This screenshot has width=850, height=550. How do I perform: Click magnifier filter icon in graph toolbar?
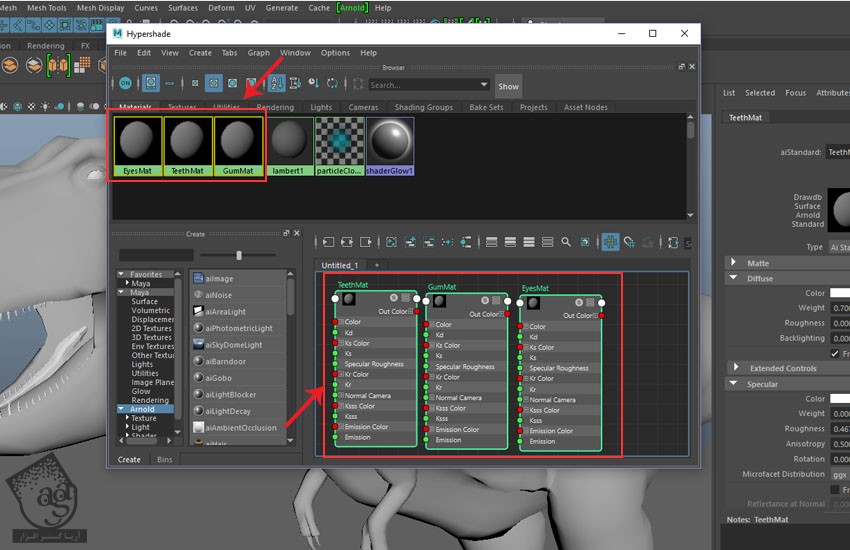pos(566,242)
